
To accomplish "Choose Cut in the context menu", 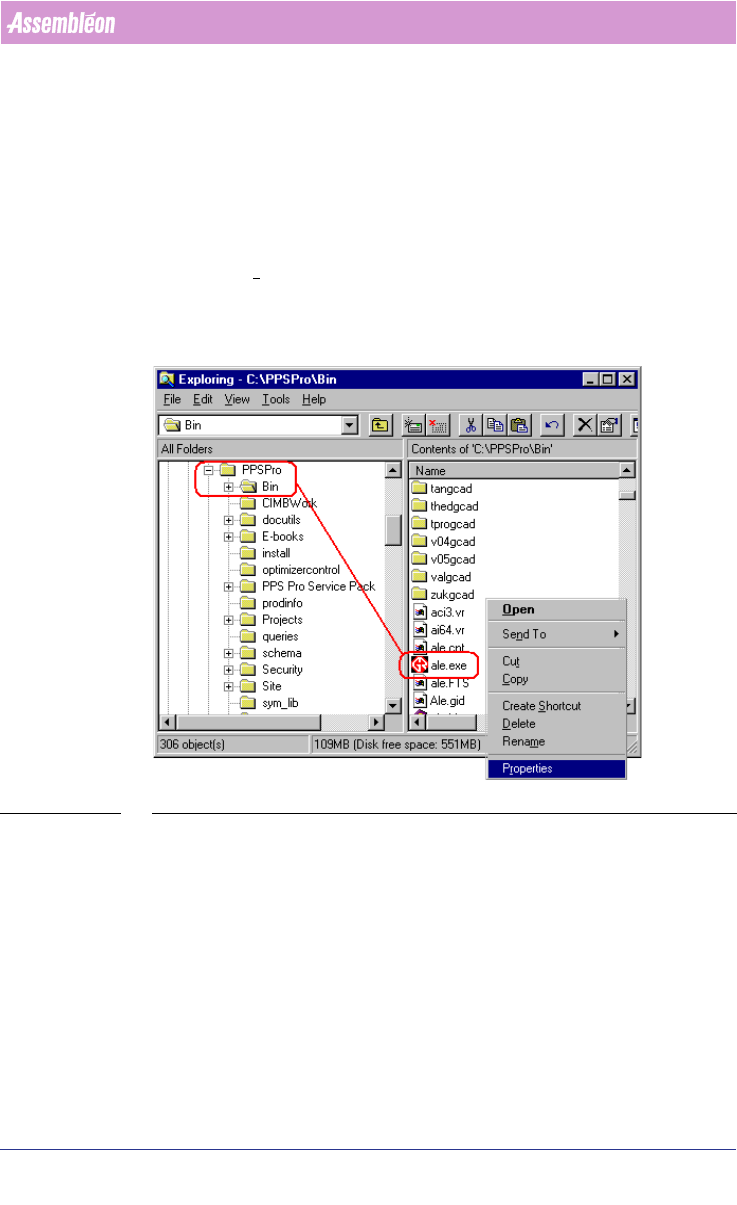I will click(556, 661).
